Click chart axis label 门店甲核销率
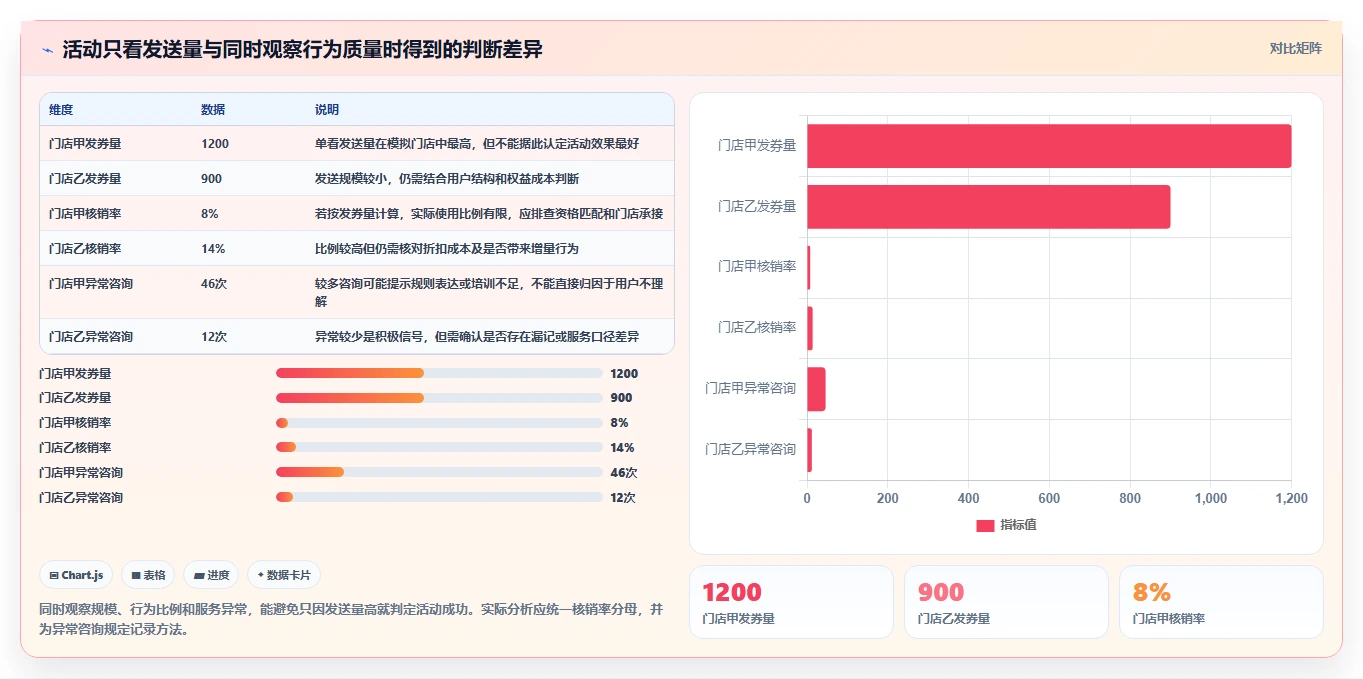Image resolution: width=1363 pixels, height=679 pixels. point(756,266)
